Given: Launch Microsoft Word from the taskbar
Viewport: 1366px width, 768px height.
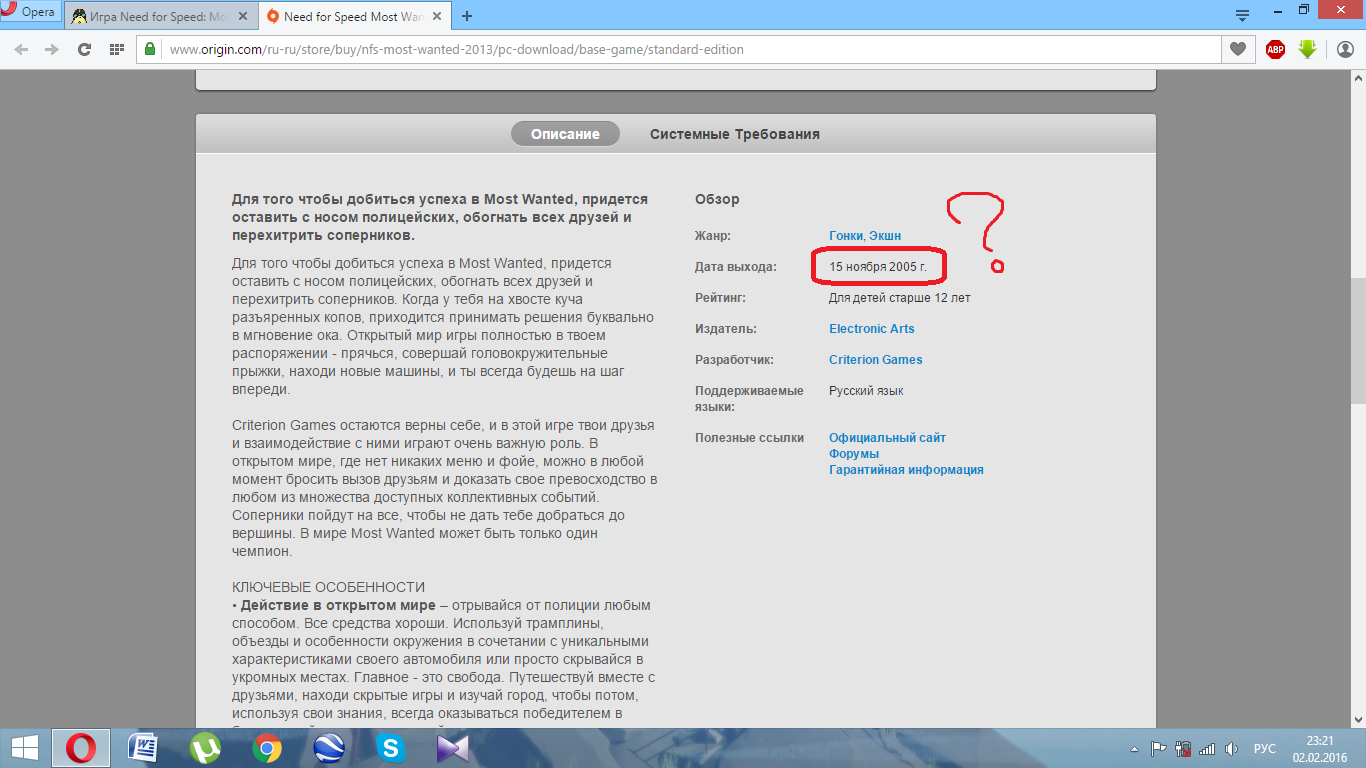Looking at the screenshot, I should (143, 748).
